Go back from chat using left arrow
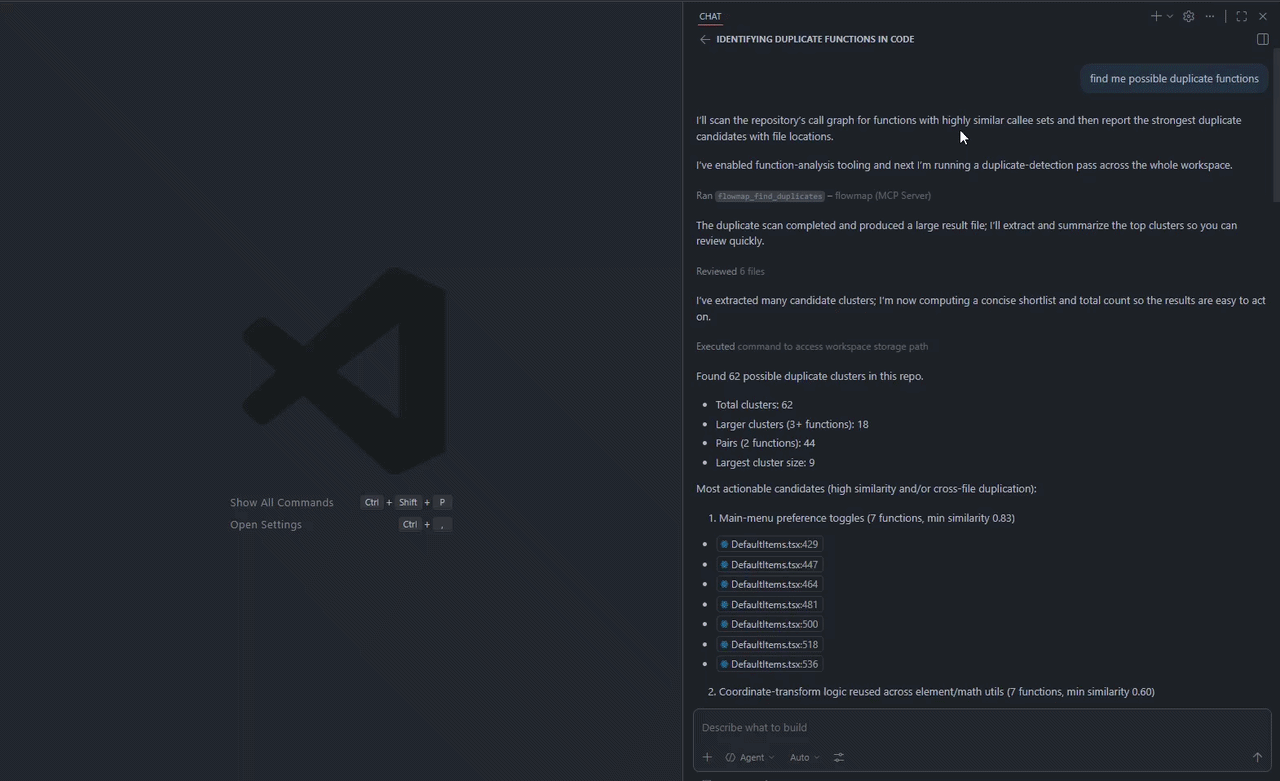 click(x=704, y=39)
